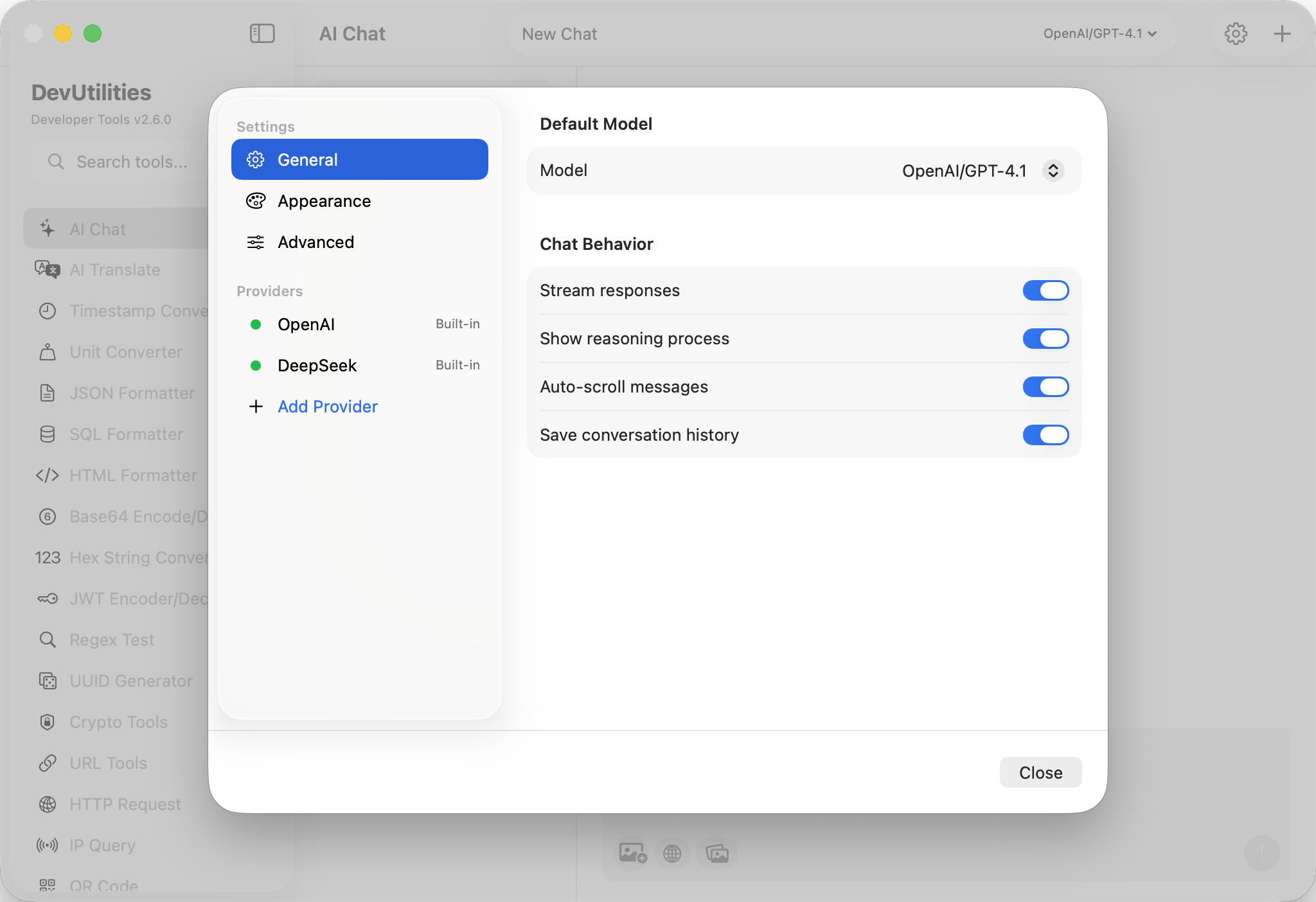The height and width of the screenshot is (902, 1316).
Task: Turn off Show reasoning process
Action: click(x=1045, y=339)
